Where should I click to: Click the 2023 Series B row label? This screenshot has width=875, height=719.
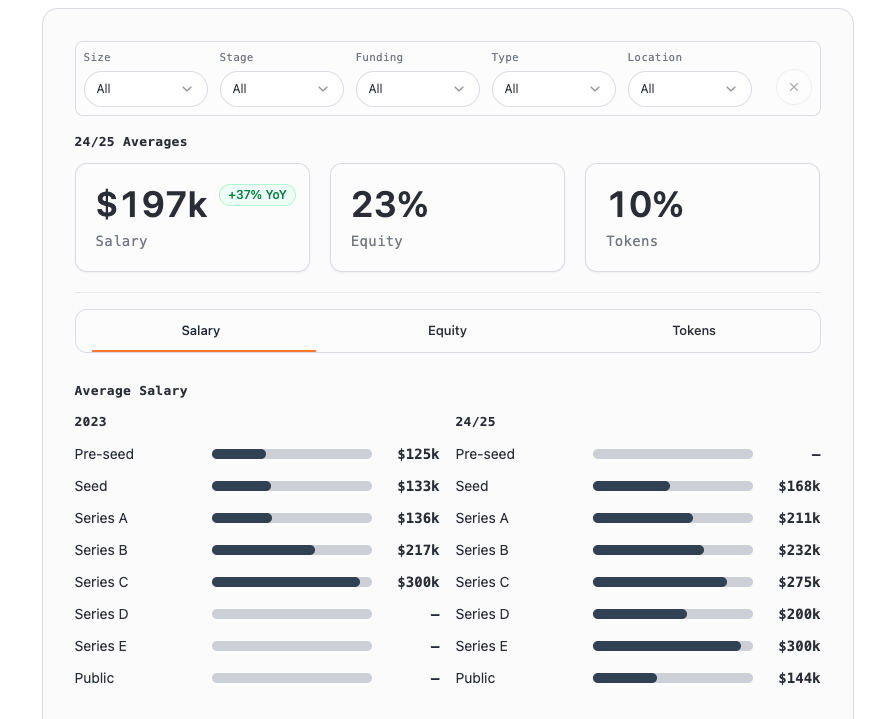pos(101,550)
